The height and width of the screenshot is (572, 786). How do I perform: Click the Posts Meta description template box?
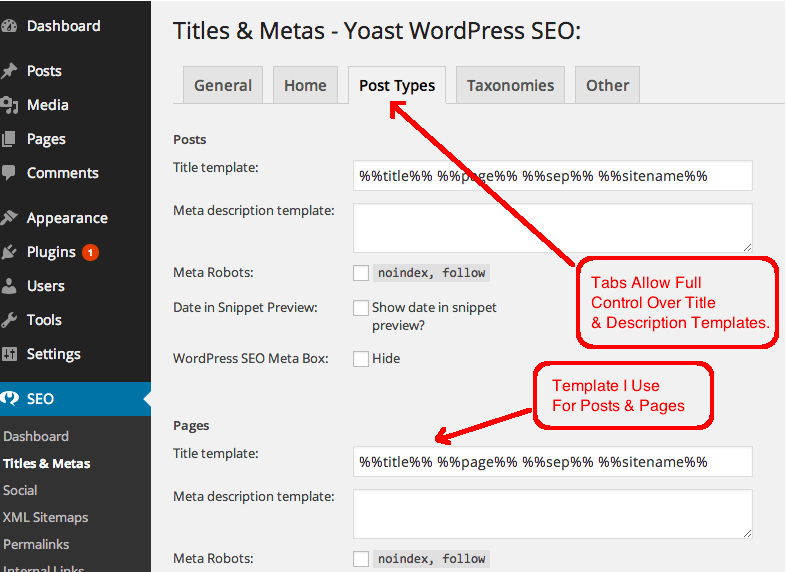552,228
